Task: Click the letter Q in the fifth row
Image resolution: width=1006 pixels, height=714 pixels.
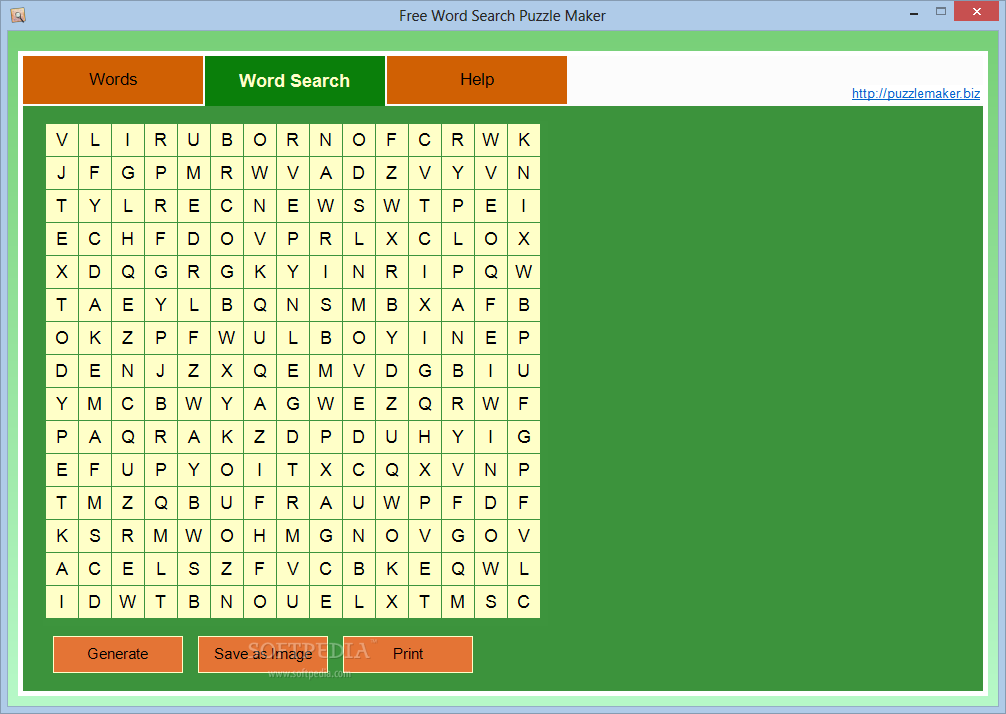Action: (127, 272)
